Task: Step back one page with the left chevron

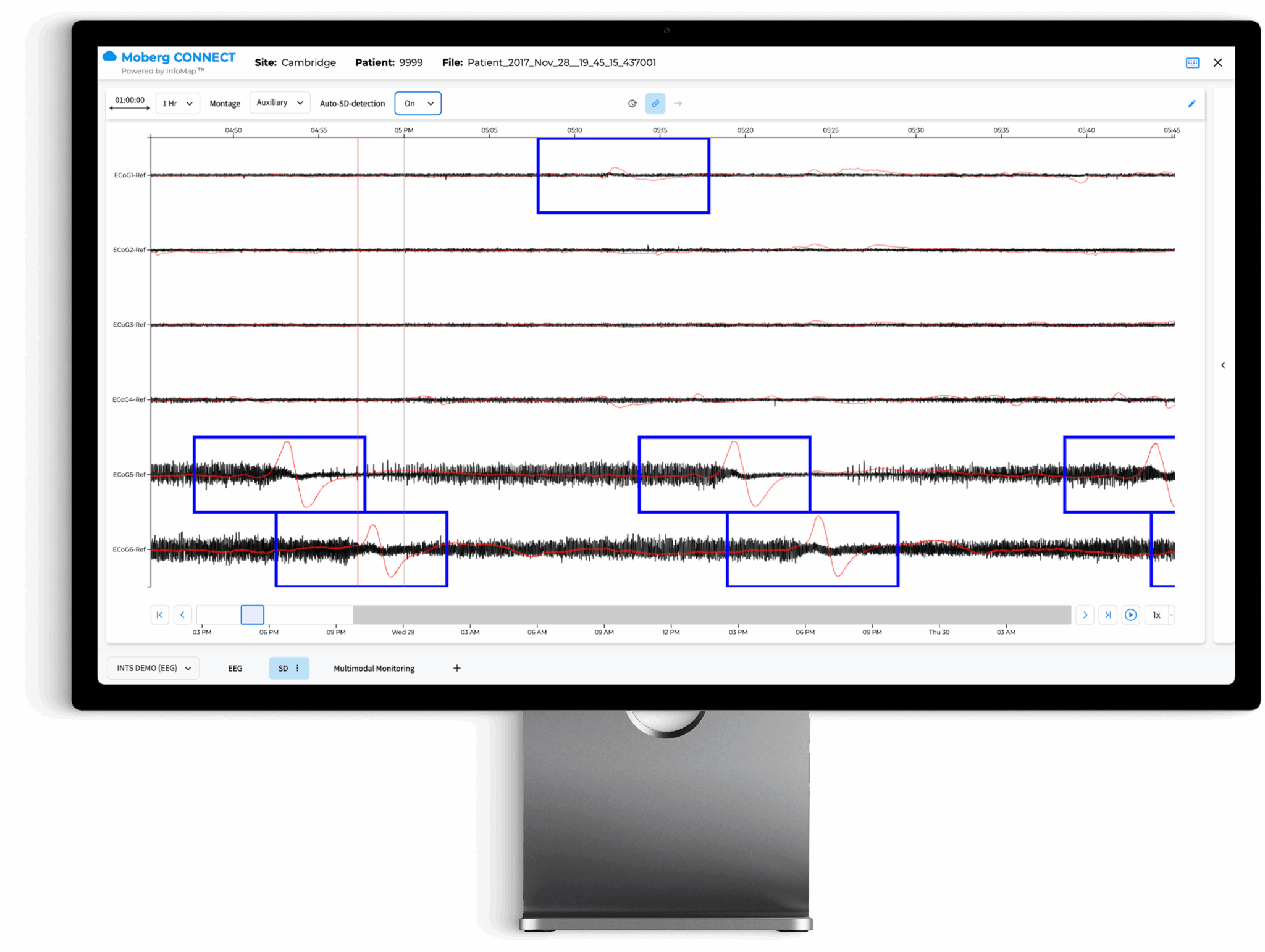Action: (x=183, y=614)
